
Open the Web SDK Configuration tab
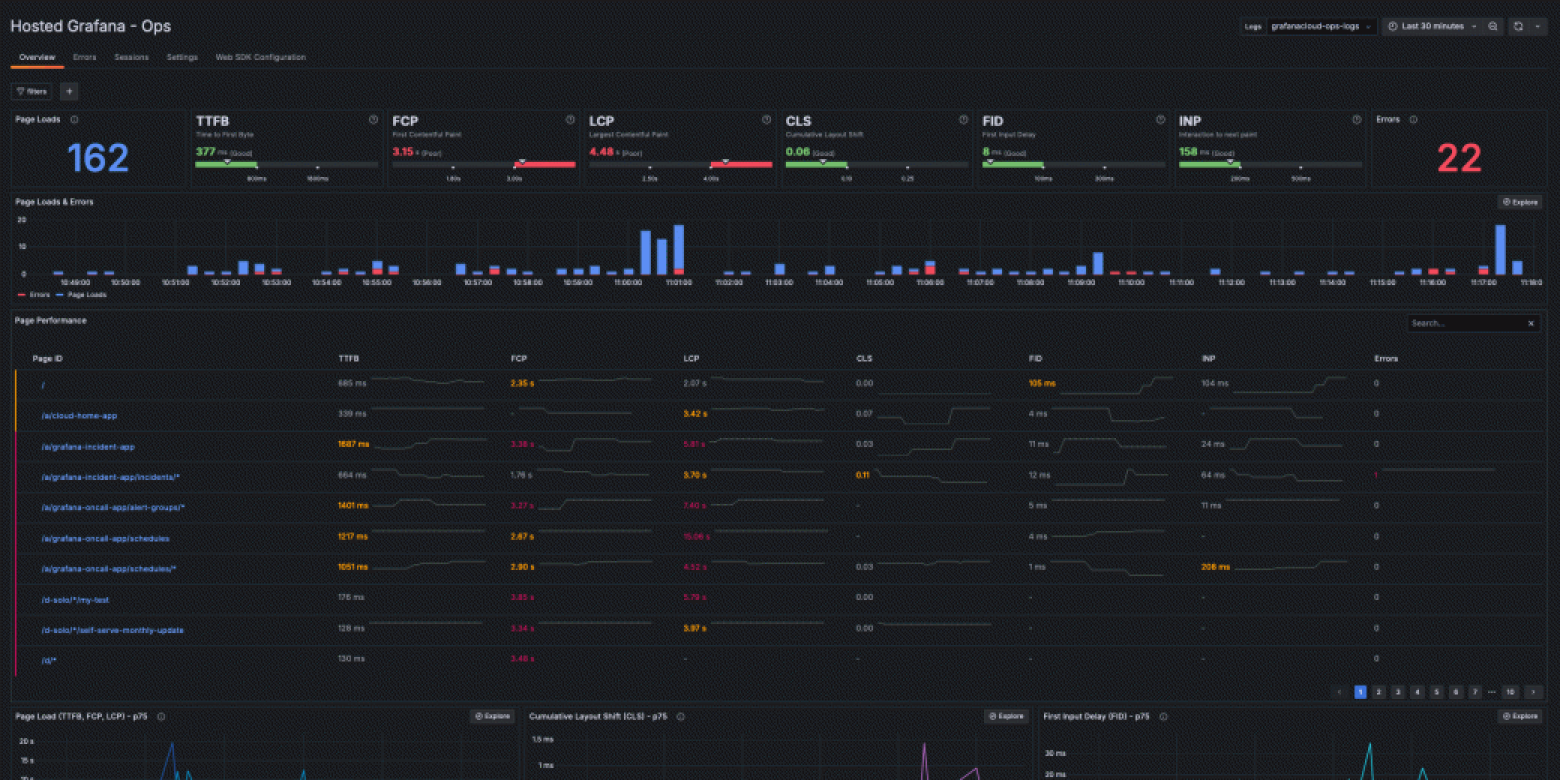coord(260,57)
